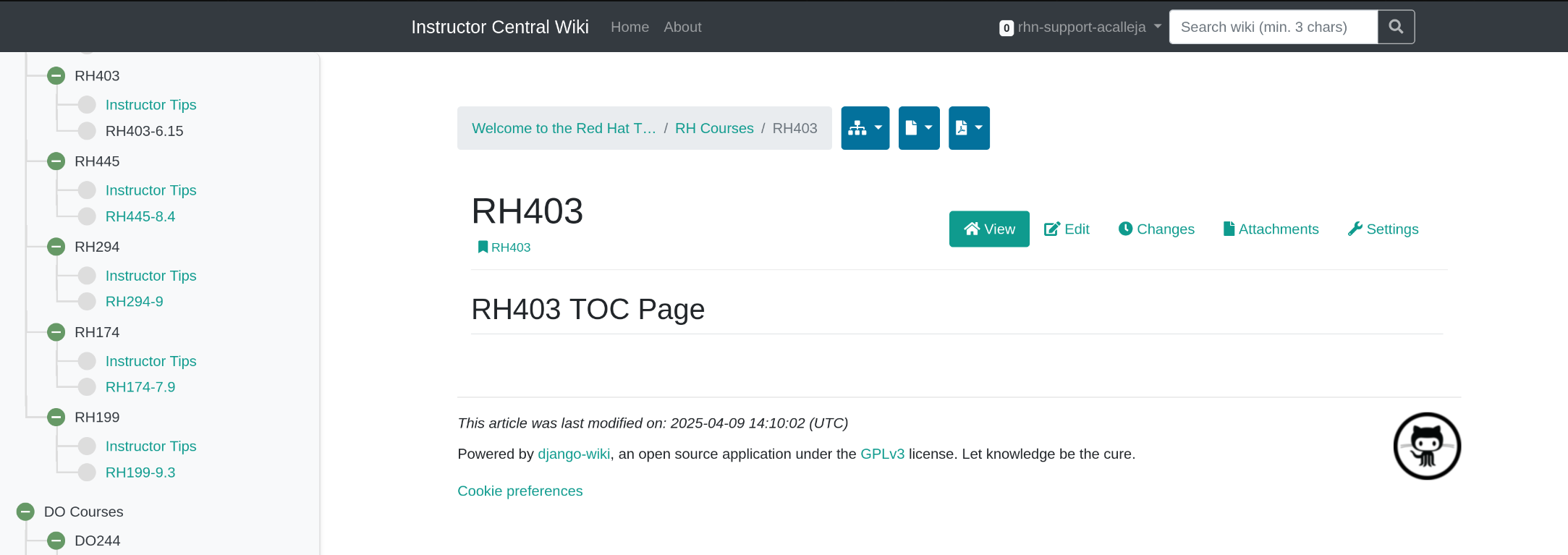Focus the Search wiki input field
The height and width of the screenshot is (555, 1568).
pos(1274,27)
